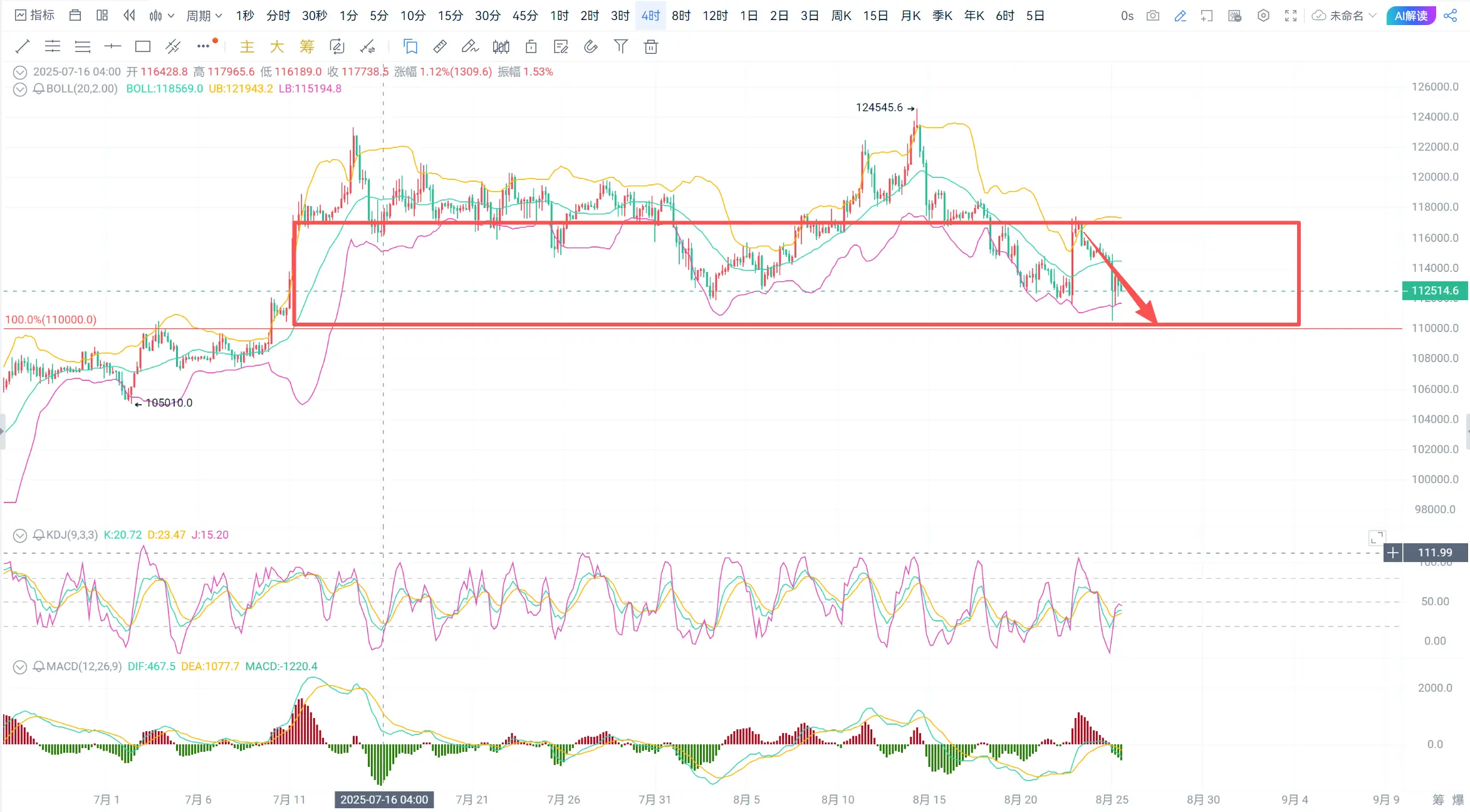Viewport: 1470px width, 812px height.
Task: Click the line swap tool icon
Action: click(368, 46)
